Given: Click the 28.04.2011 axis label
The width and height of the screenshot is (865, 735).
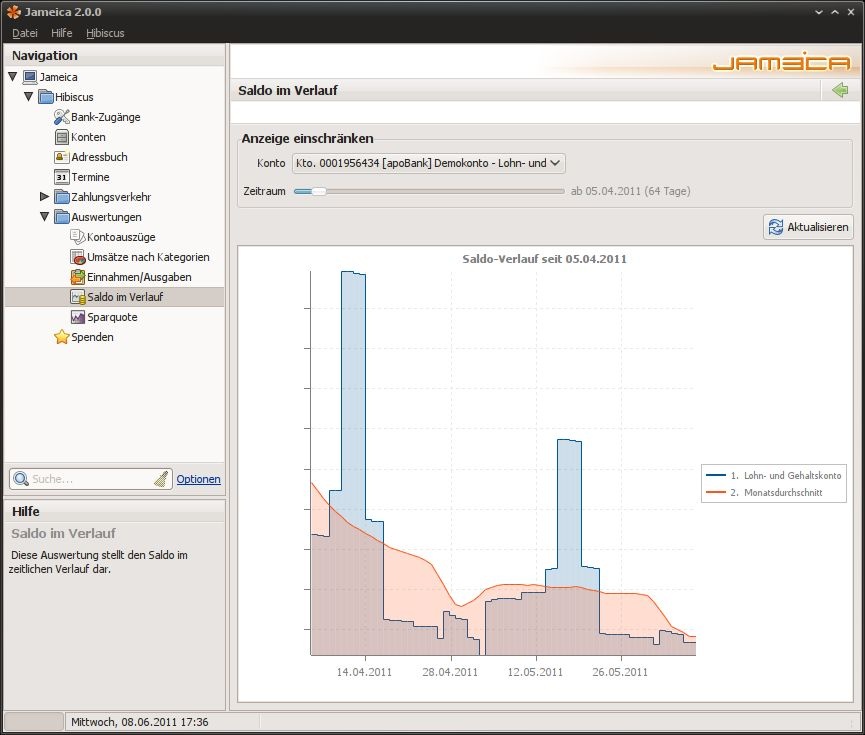Looking at the screenshot, I should pos(450,672).
